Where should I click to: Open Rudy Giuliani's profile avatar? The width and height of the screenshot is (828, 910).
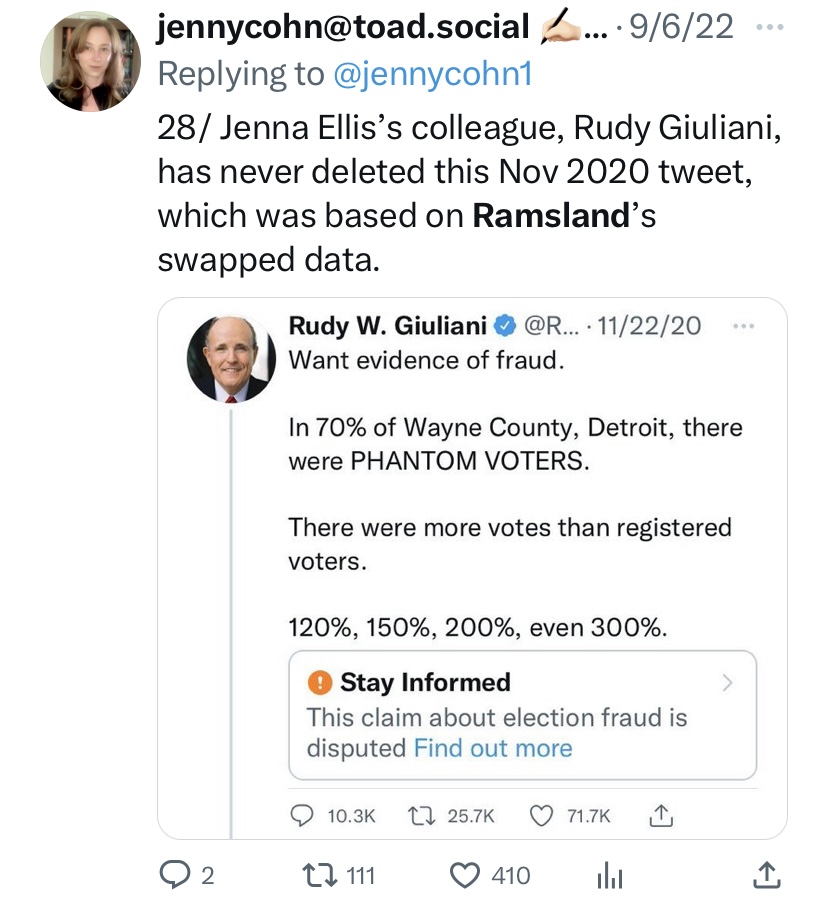[x=231, y=359]
